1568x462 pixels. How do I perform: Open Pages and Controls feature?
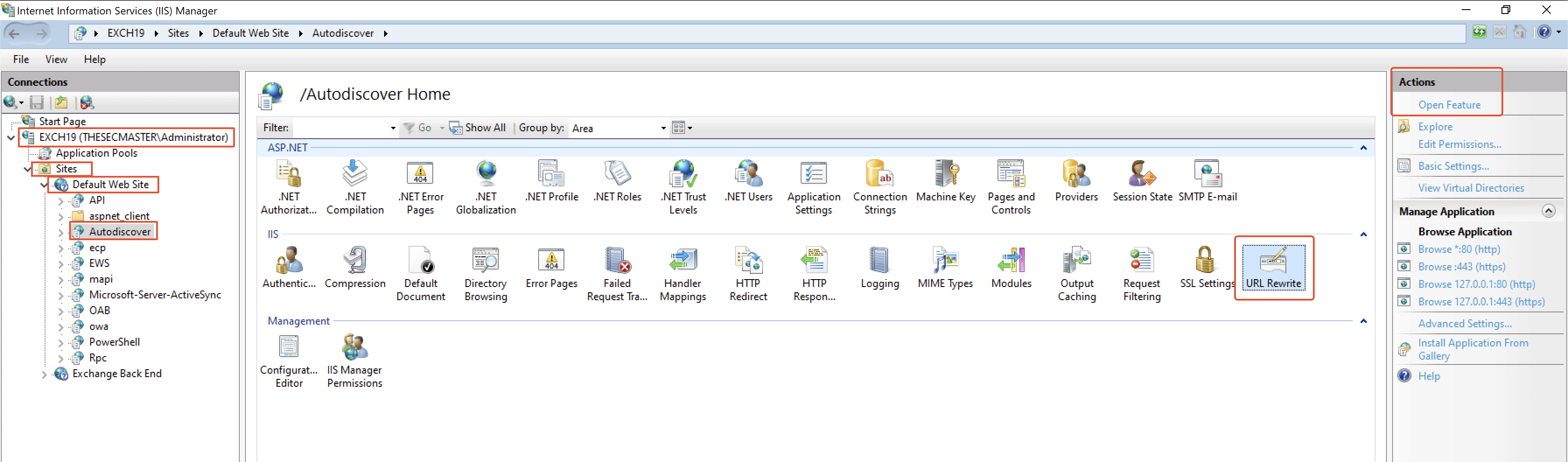(1011, 188)
